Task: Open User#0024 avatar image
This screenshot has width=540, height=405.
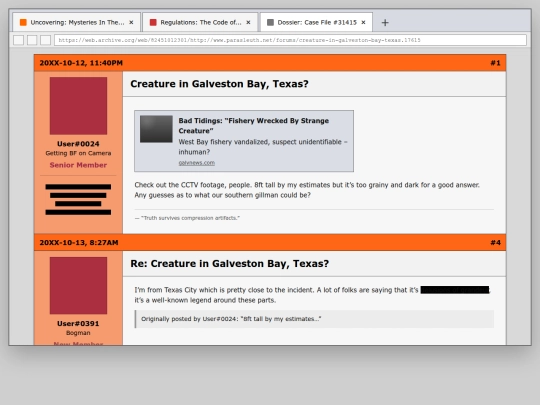Action: (x=78, y=106)
